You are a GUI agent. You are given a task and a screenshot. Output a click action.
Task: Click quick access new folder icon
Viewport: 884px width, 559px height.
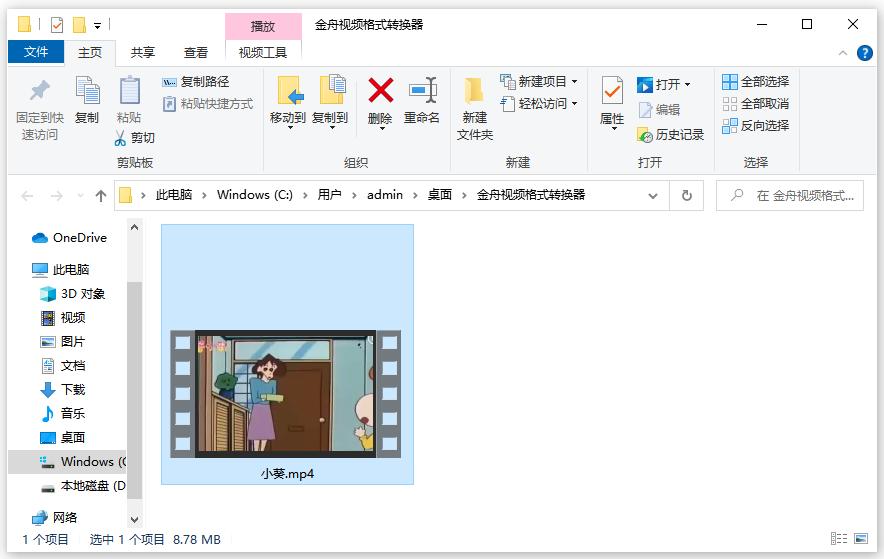pyautogui.click(x=79, y=25)
